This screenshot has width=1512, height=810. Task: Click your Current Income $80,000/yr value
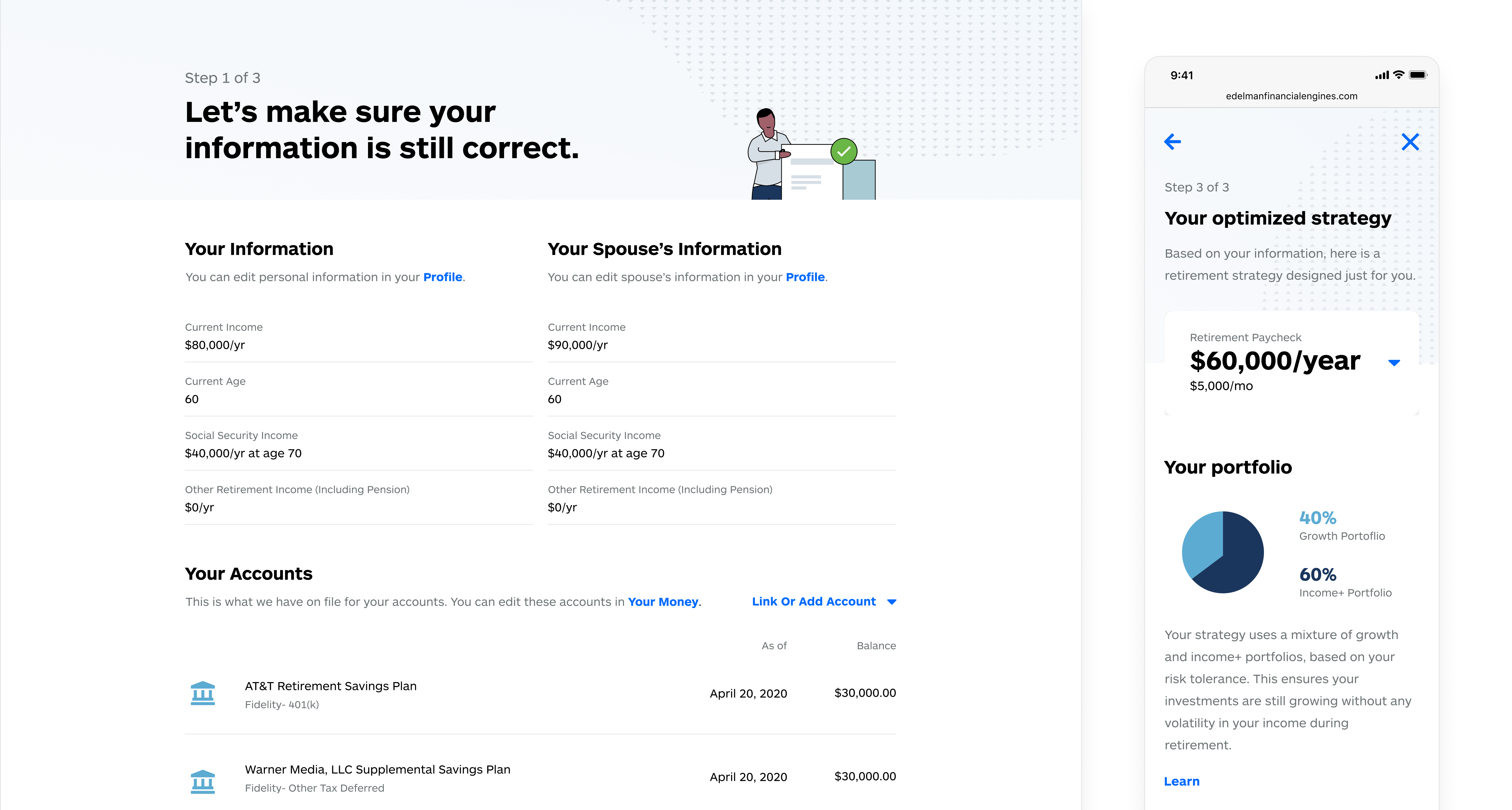[215, 345]
